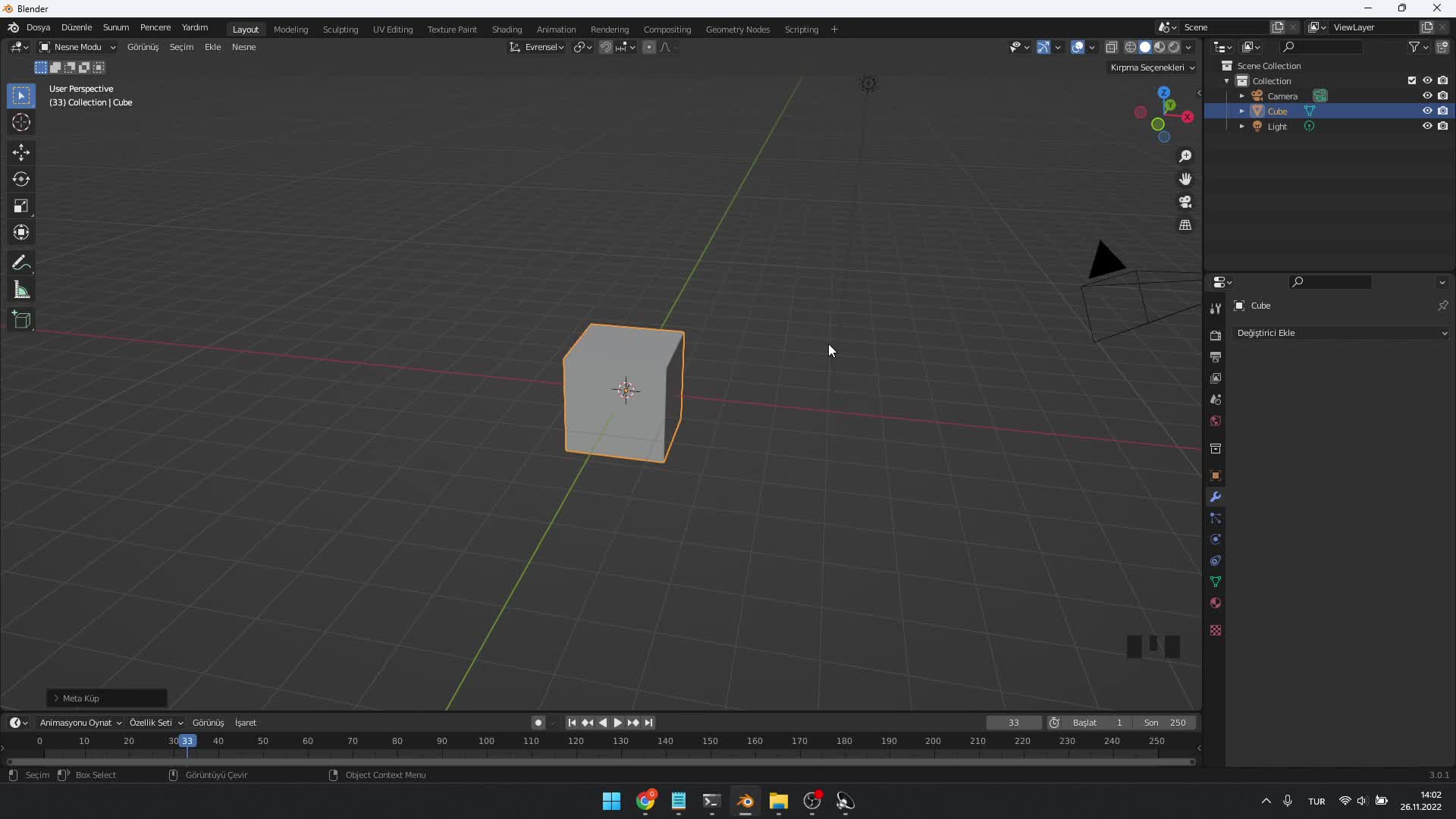This screenshot has height=819, width=1456.
Task: Open the Nesne Modu dropdown
Action: [78, 47]
